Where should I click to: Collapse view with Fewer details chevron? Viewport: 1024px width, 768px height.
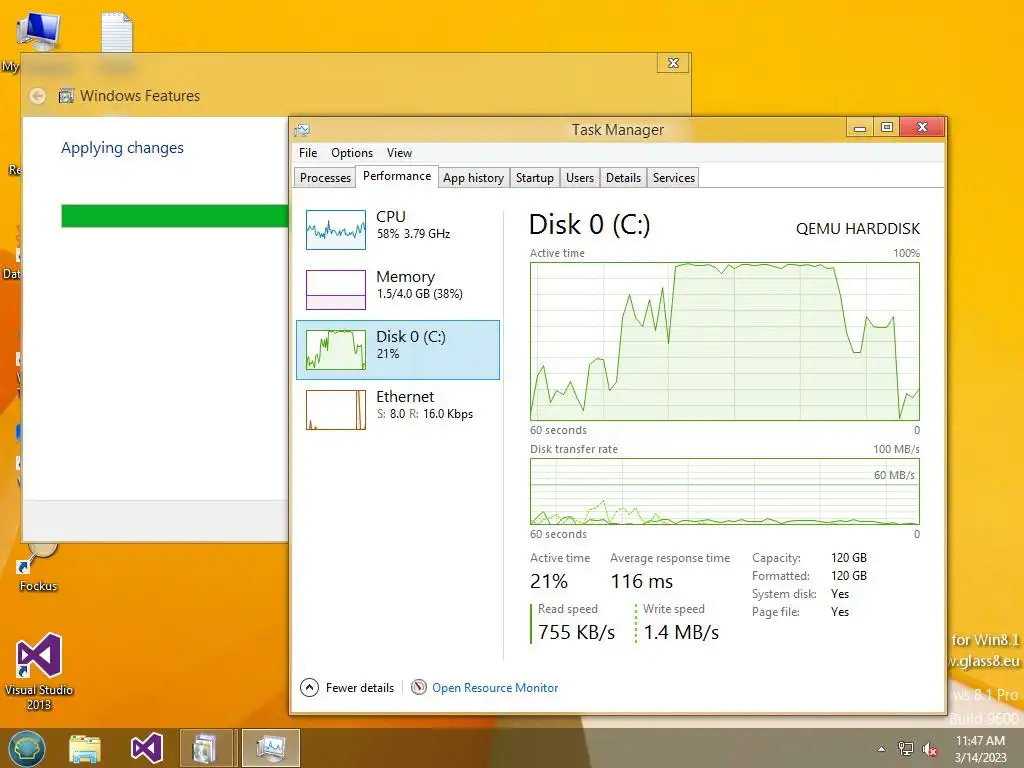click(x=310, y=688)
